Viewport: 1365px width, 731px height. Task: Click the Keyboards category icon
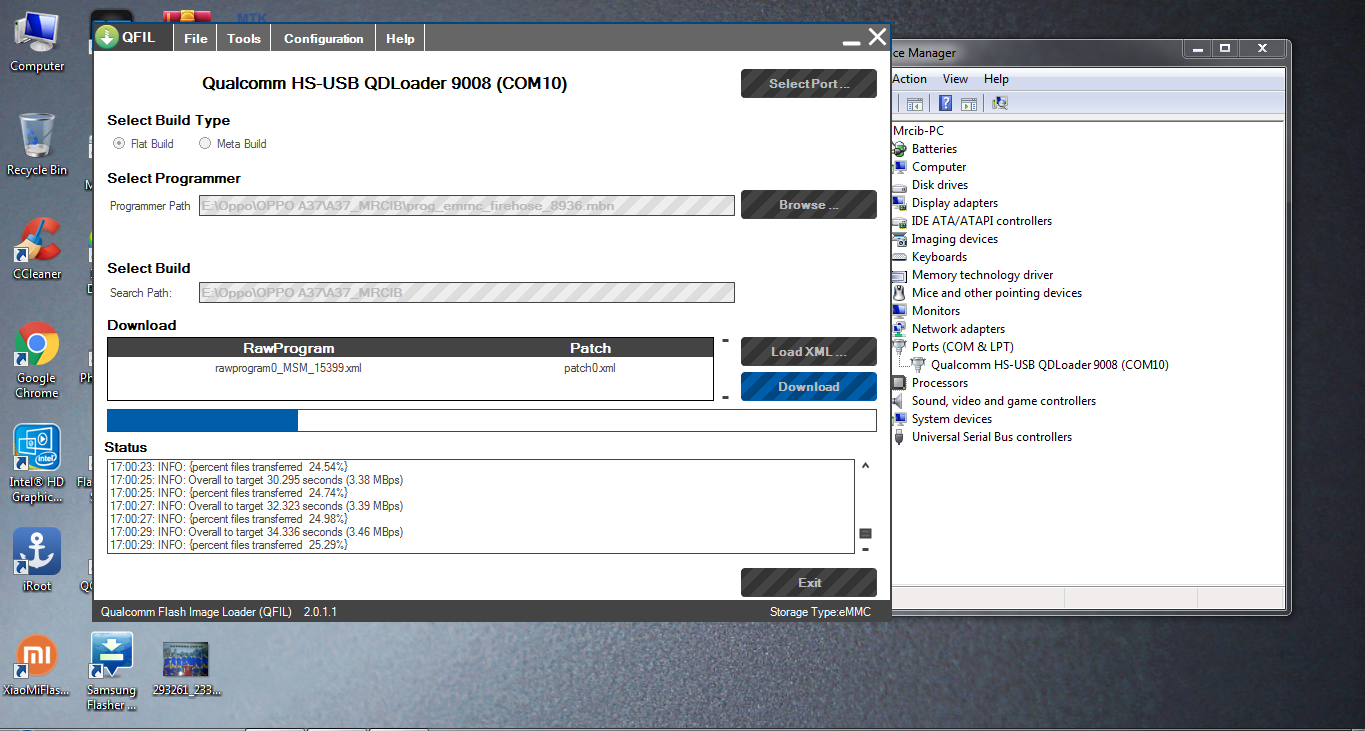pyautogui.click(x=900, y=257)
